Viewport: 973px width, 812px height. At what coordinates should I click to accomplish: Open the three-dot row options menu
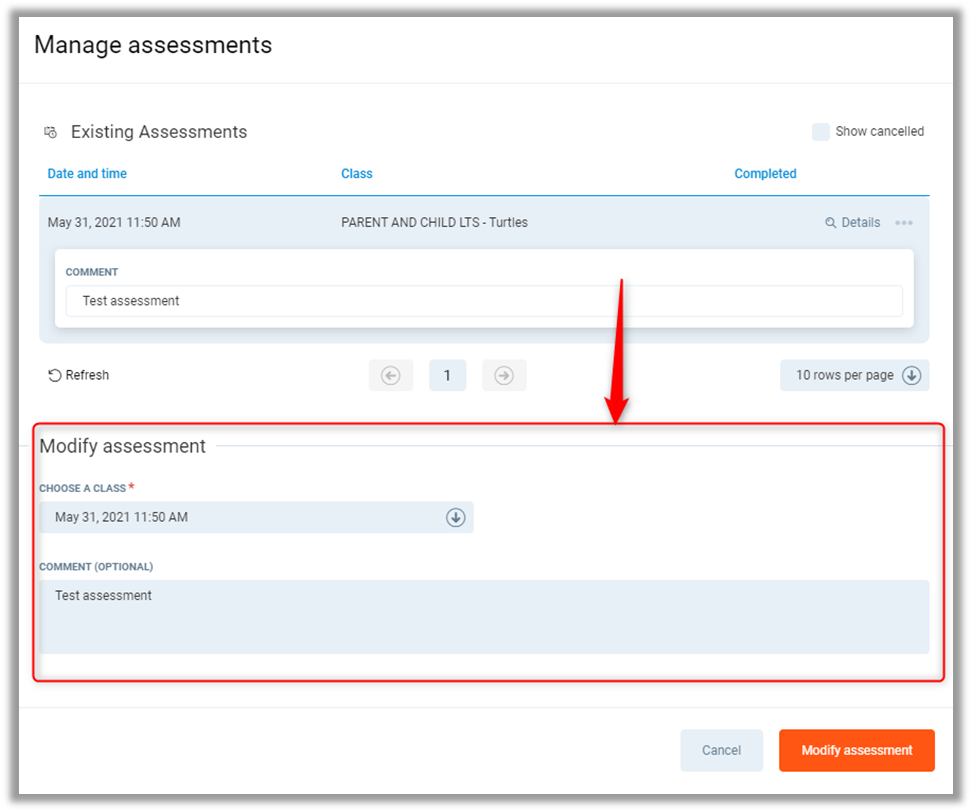904,223
